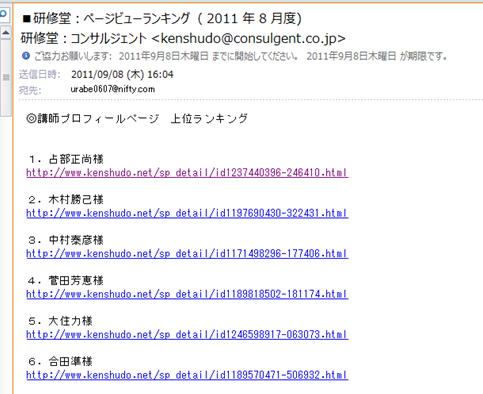
Task: Select recipient urabe0607@nifty.com
Action: (113, 89)
